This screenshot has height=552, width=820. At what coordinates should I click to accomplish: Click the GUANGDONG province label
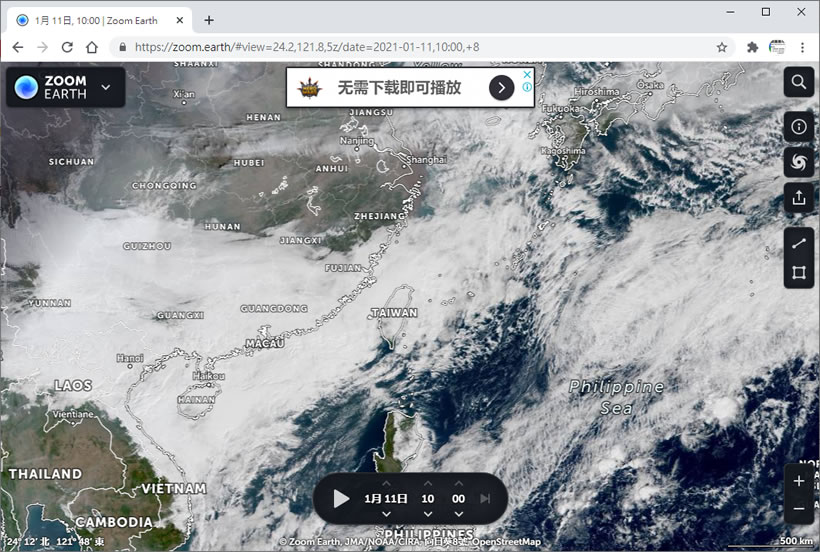tap(274, 308)
